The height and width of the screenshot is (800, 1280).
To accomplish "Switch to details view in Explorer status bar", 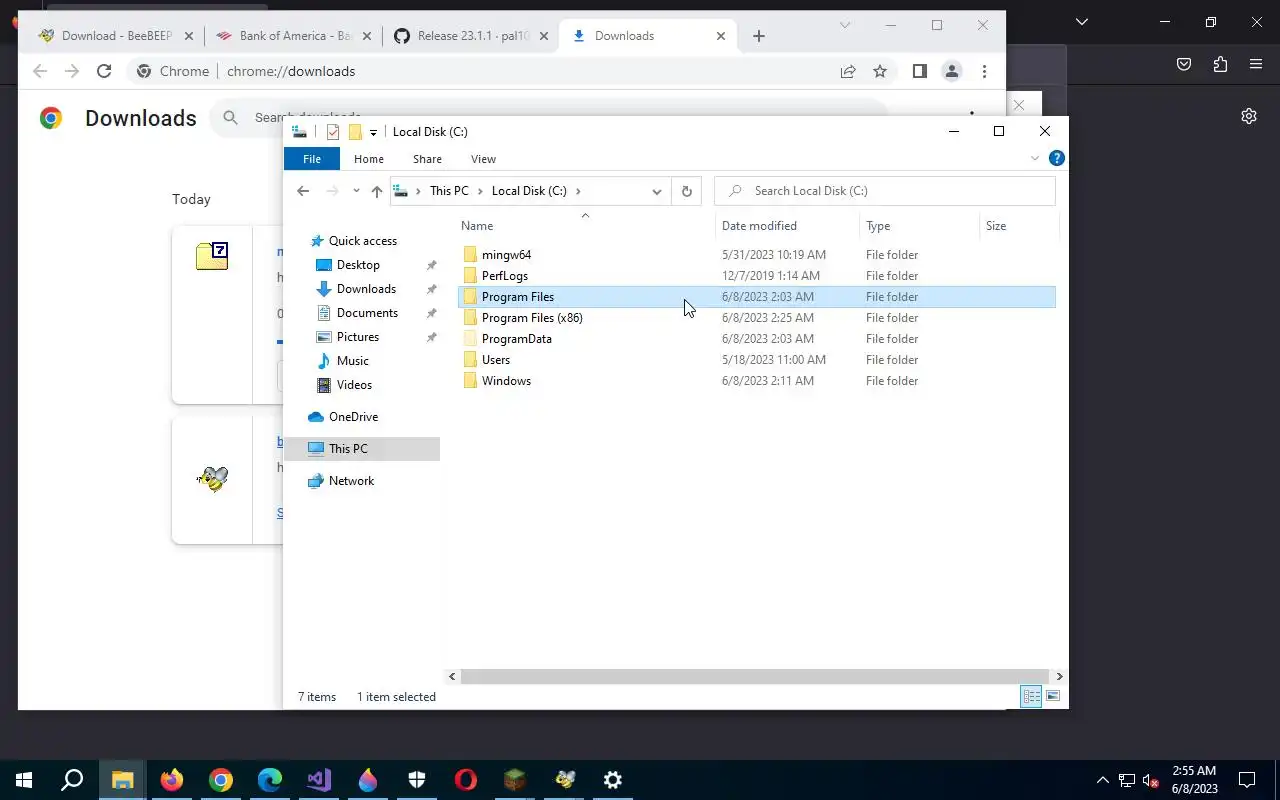I will point(1031,697).
